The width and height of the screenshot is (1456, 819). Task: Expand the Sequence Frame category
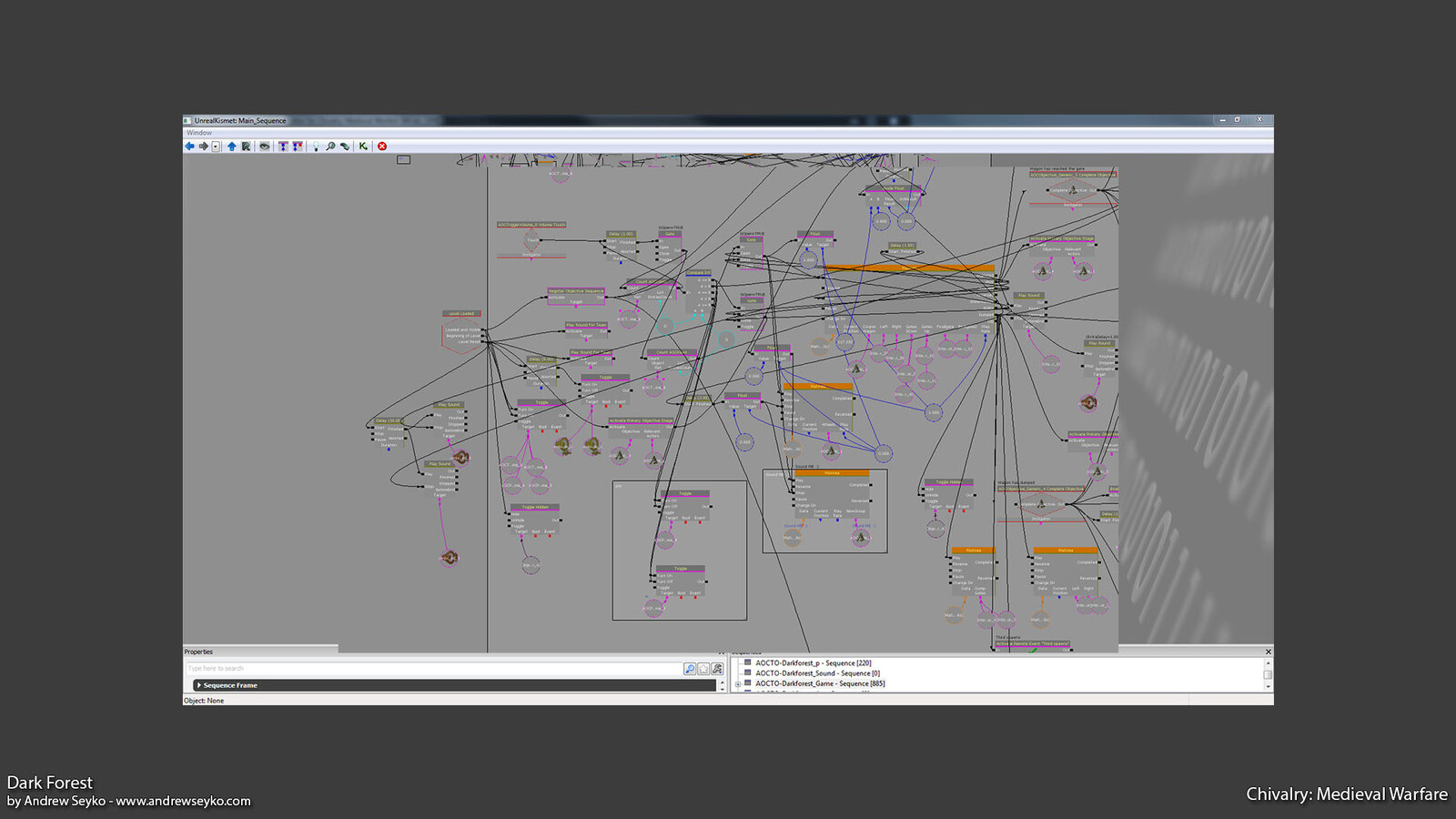198,685
